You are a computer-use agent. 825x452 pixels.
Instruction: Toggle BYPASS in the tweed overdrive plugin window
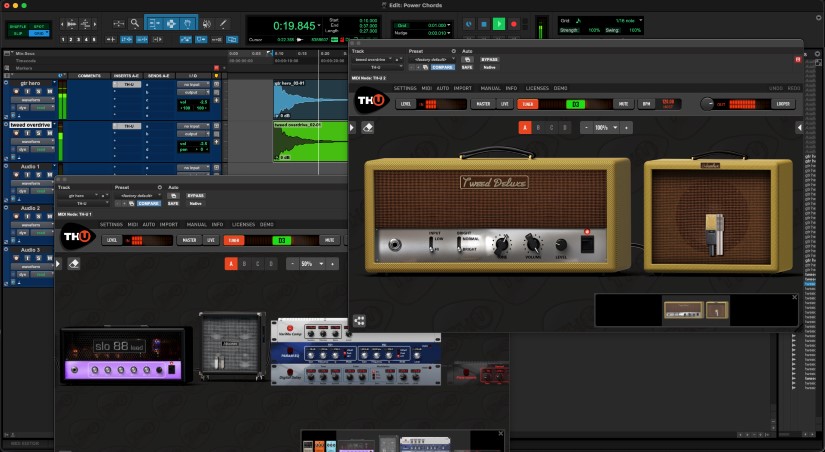(x=489, y=59)
